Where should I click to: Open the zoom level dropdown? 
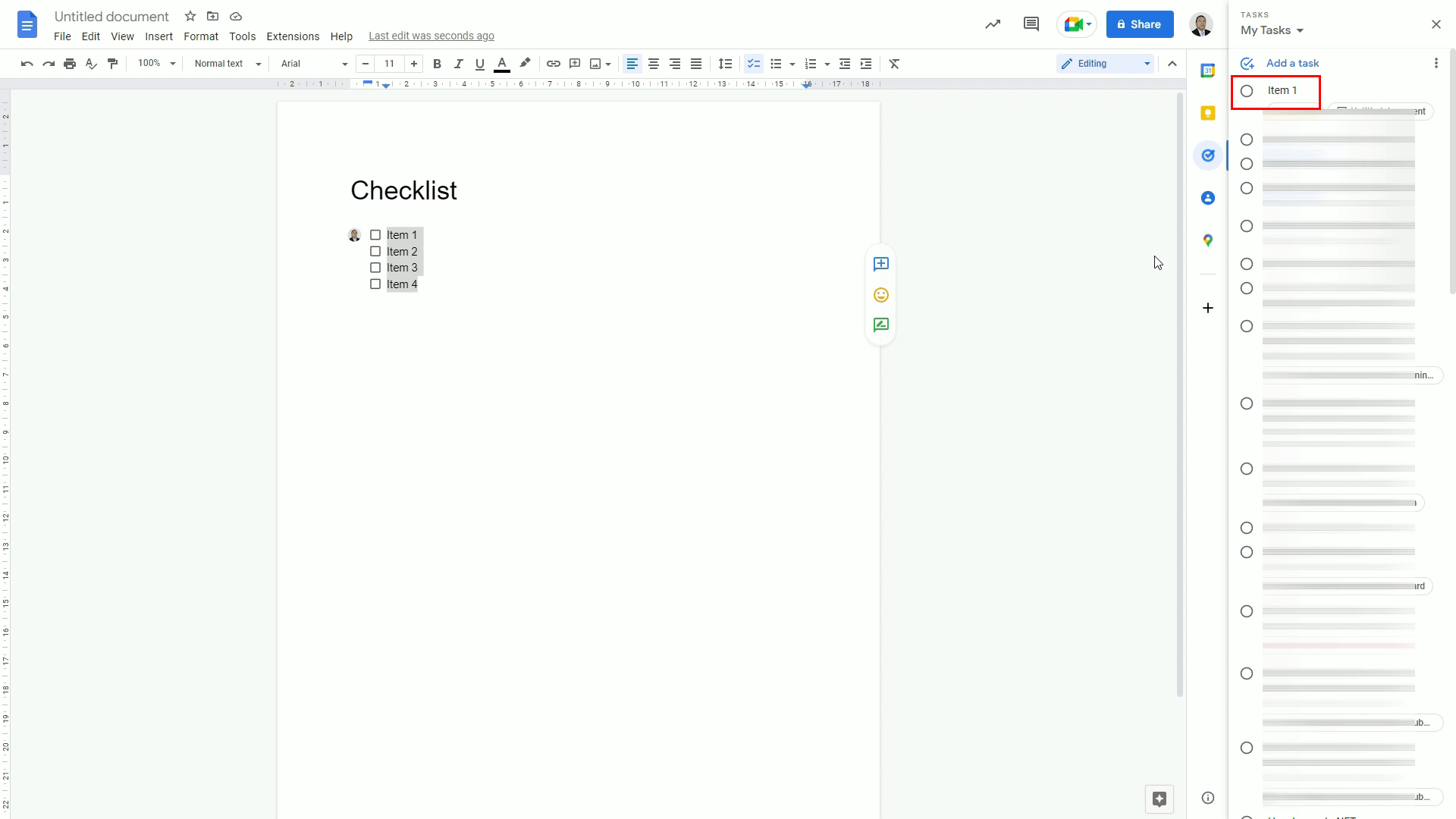coord(156,64)
